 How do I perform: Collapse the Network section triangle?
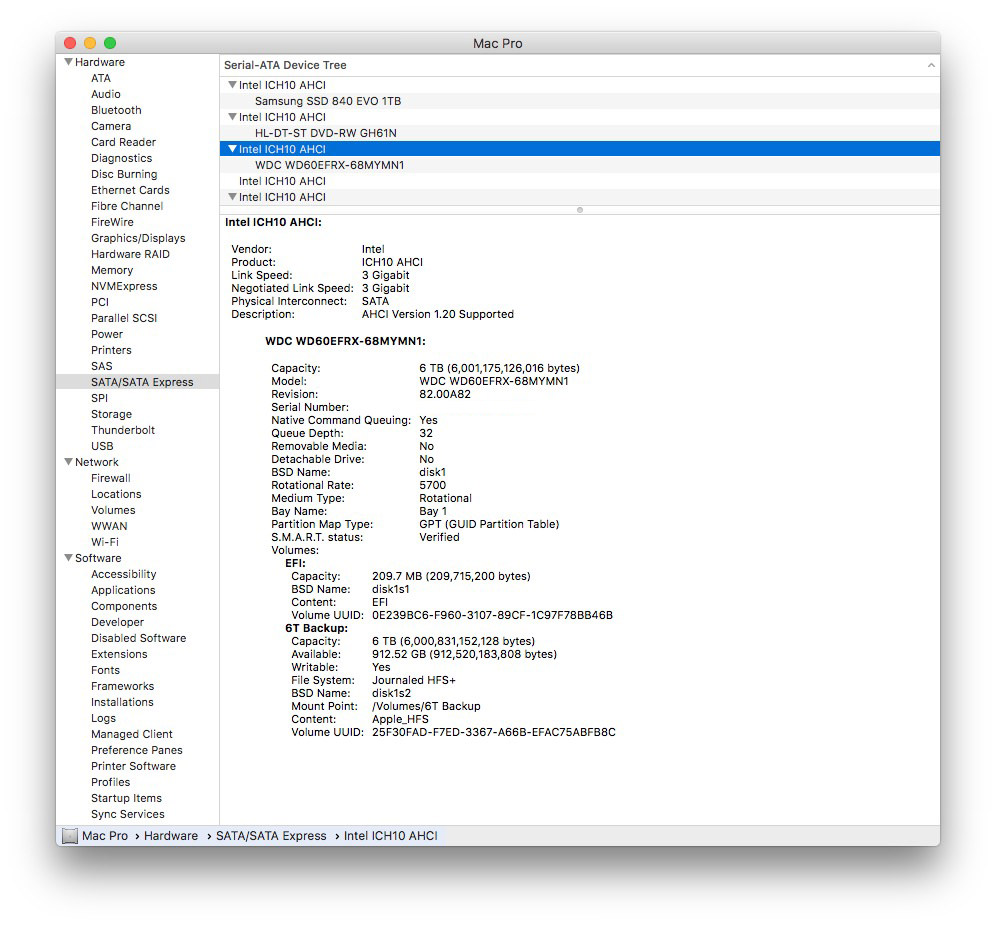tap(68, 462)
